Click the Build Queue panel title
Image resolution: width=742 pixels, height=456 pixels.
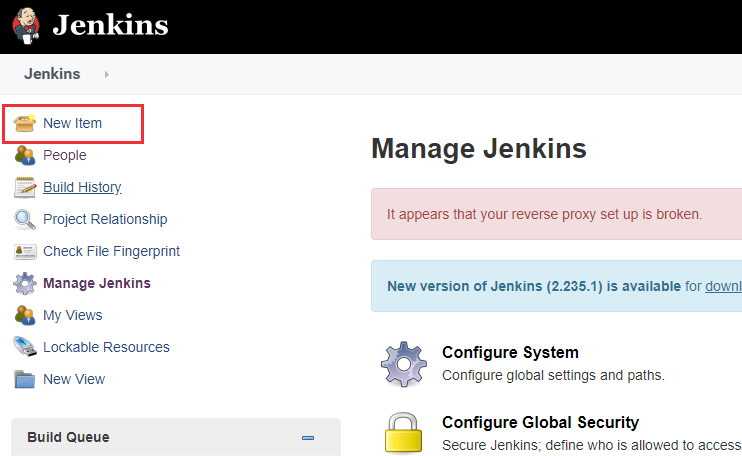point(68,437)
